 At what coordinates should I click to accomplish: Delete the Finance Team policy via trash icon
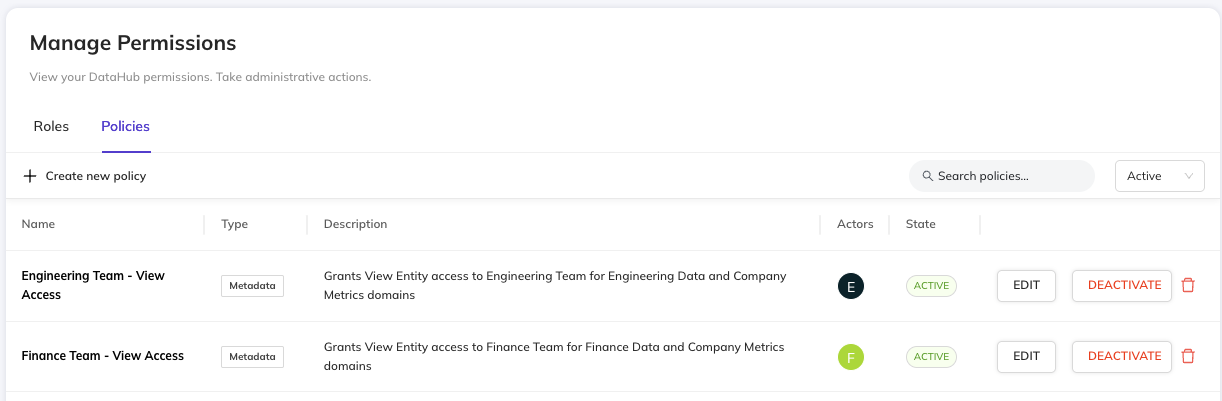1188,356
